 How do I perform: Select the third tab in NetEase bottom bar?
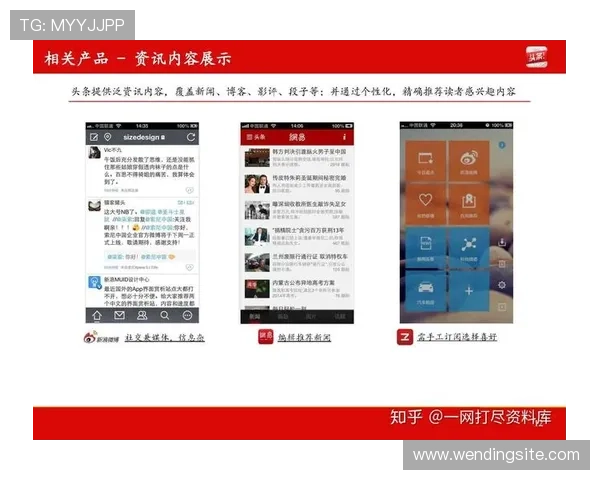311,317
